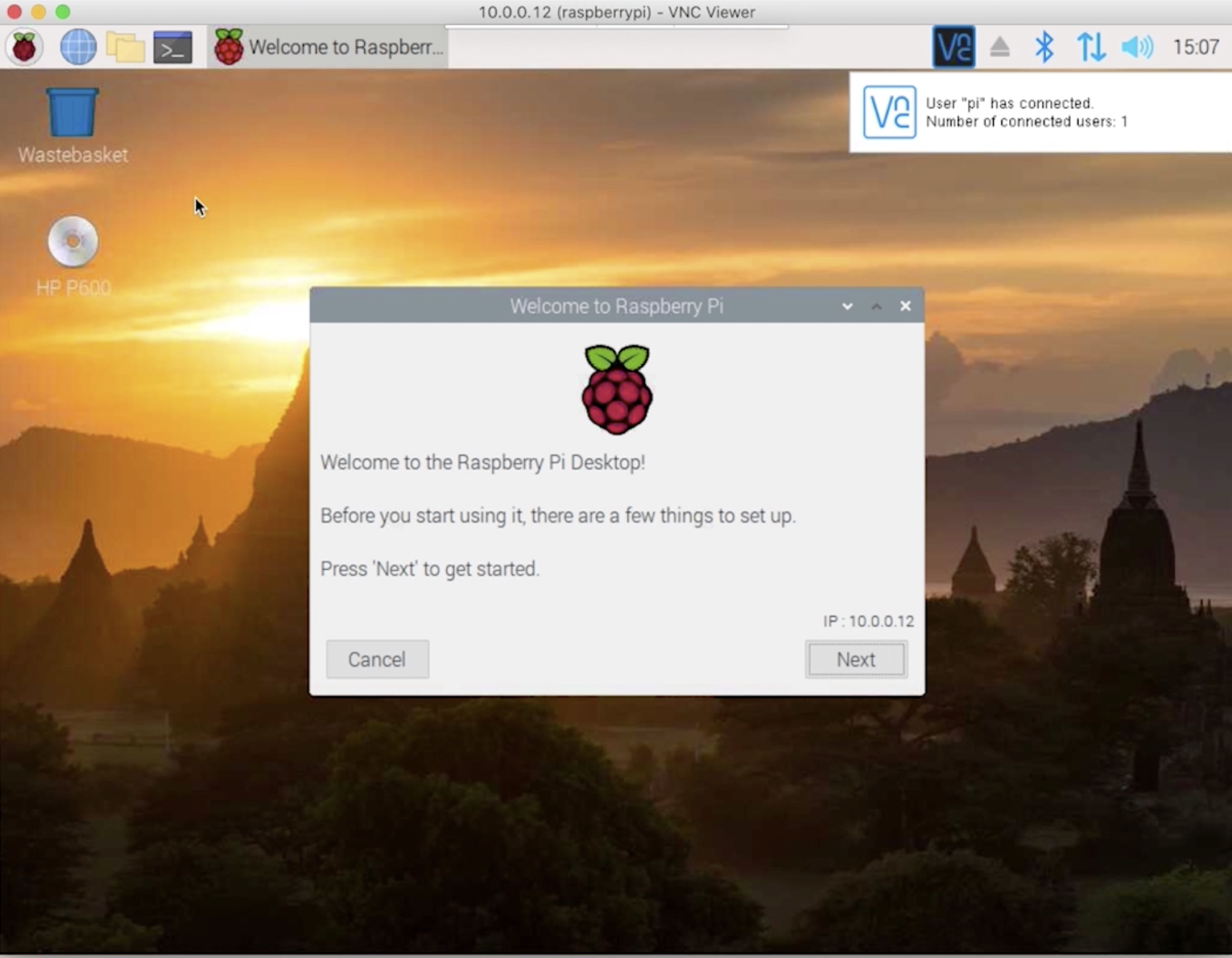
Task: Open the volume slider from the speaker icon
Action: [x=1137, y=47]
